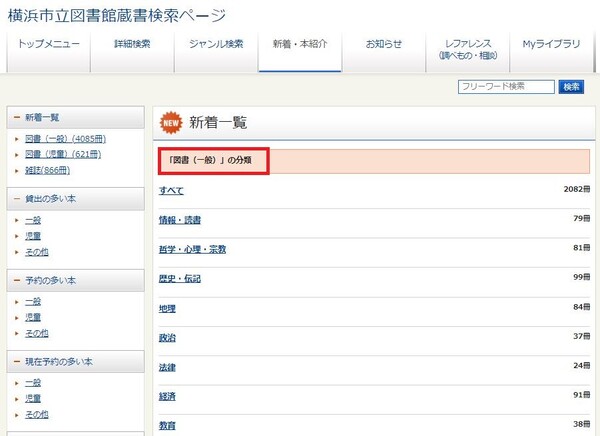Click the フリーワード検索 input field
This screenshot has height=436, width=600.
pyautogui.click(x=506, y=87)
